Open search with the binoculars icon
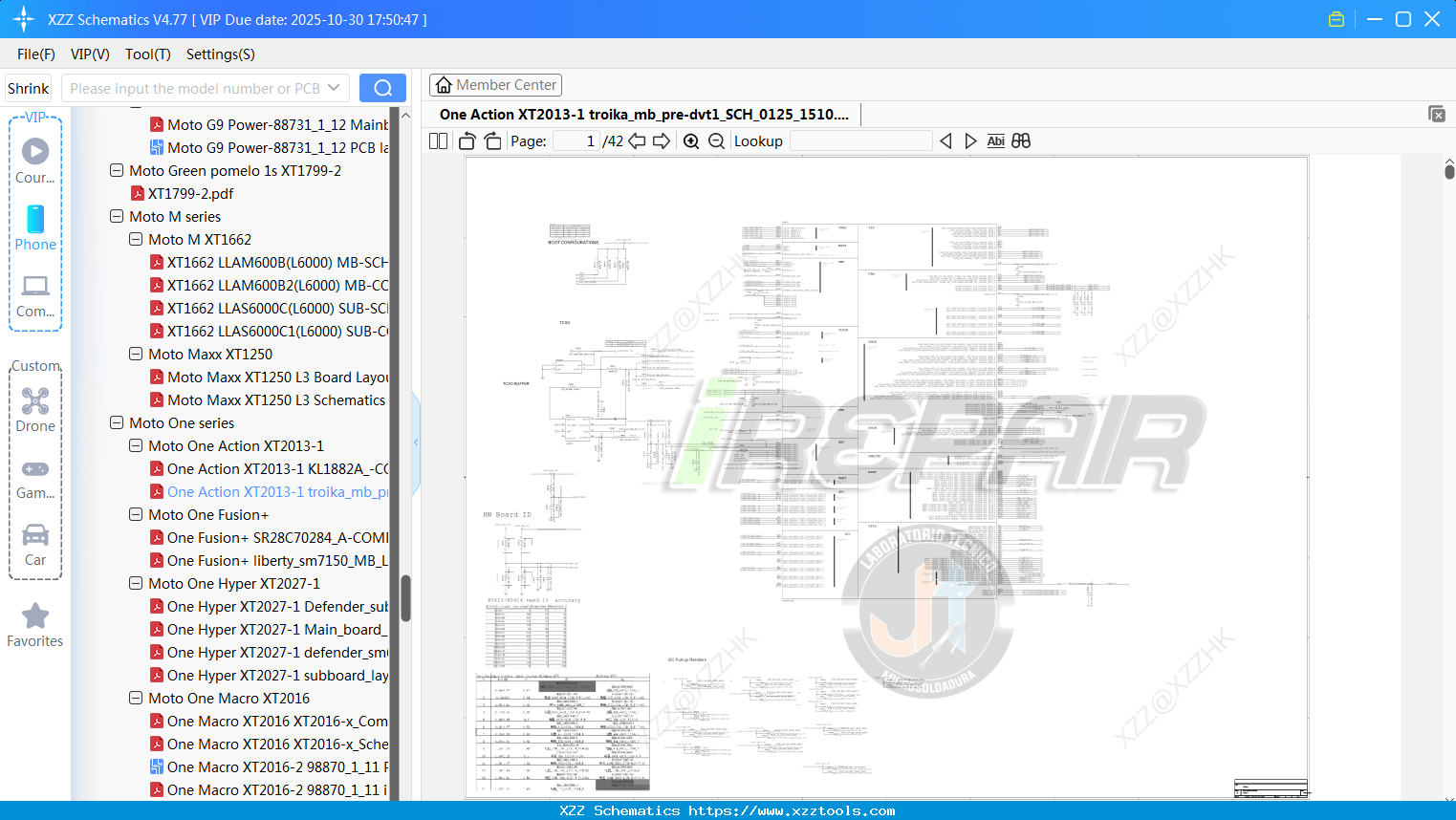 tap(1020, 140)
